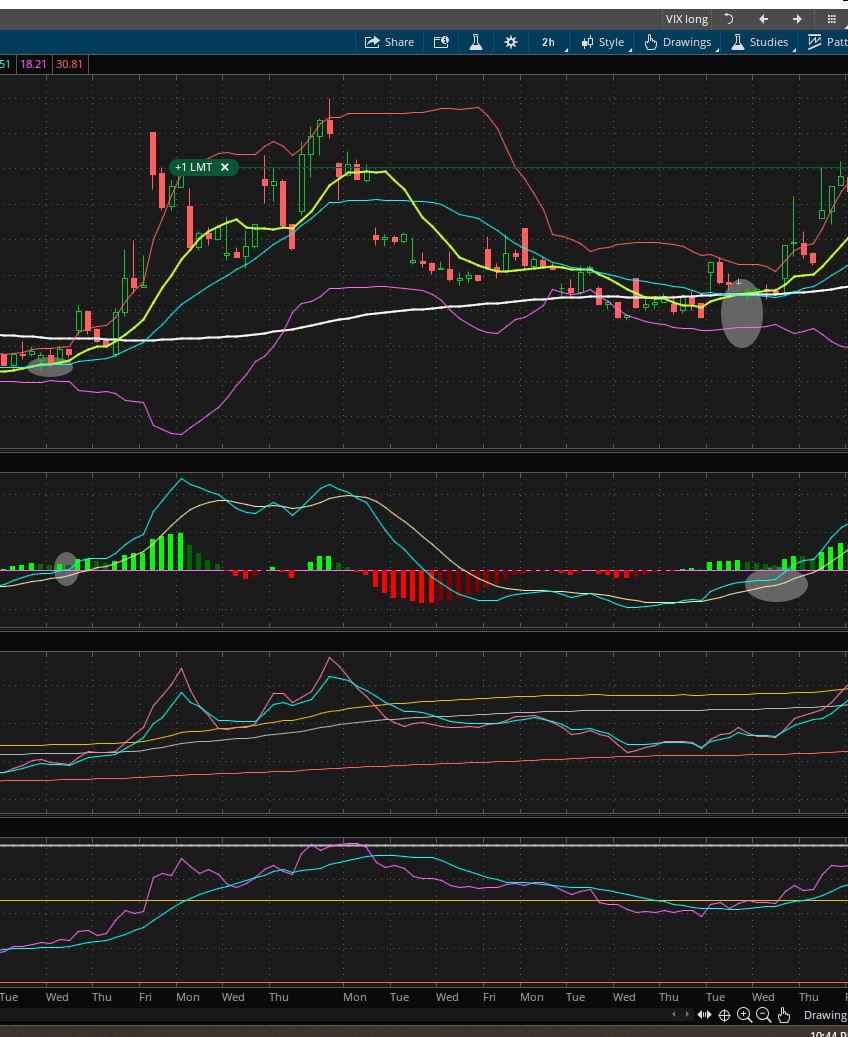The image size is (848, 1037).
Task: Toggle the pan hand drawing tool
Action: [x=784, y=1015]
